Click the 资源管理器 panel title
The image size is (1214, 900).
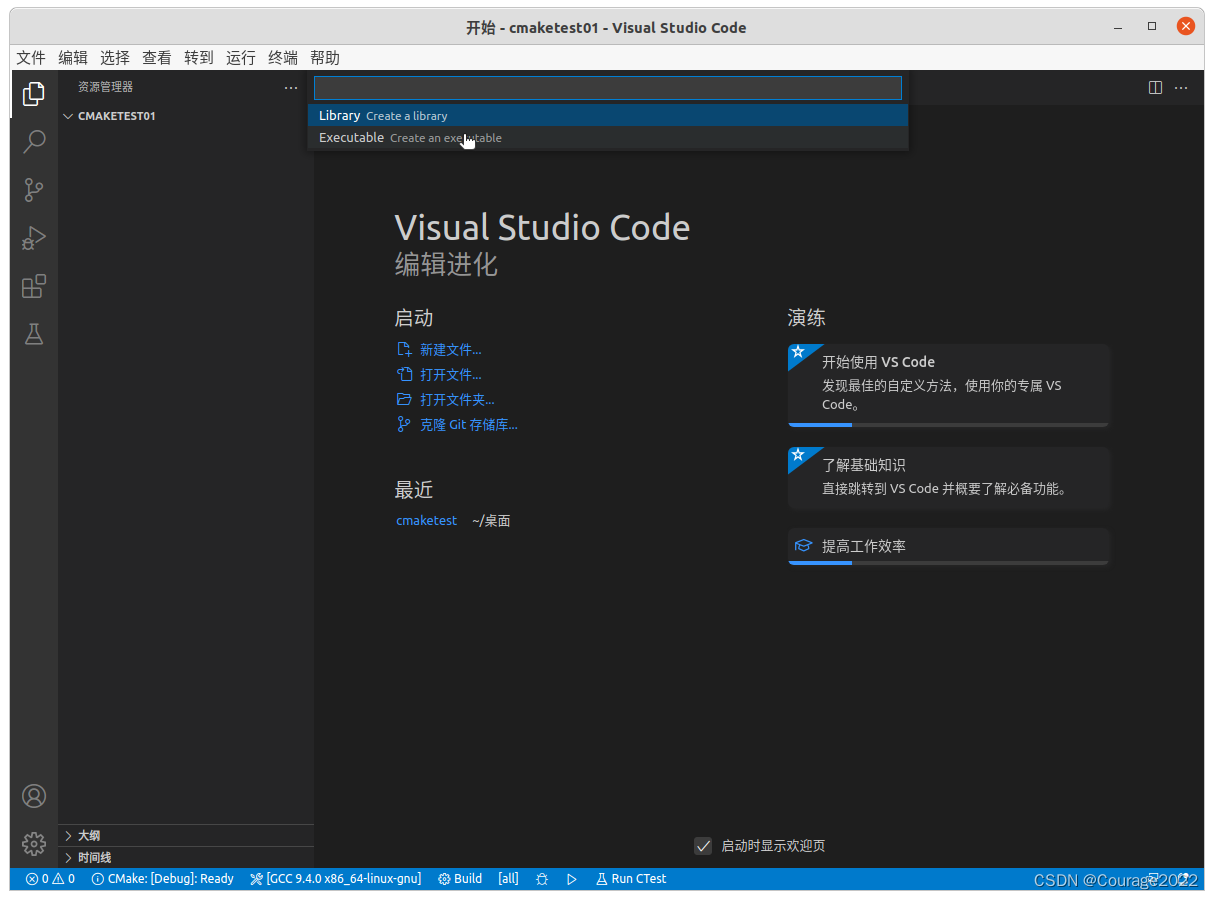click(x=105, y=87)
